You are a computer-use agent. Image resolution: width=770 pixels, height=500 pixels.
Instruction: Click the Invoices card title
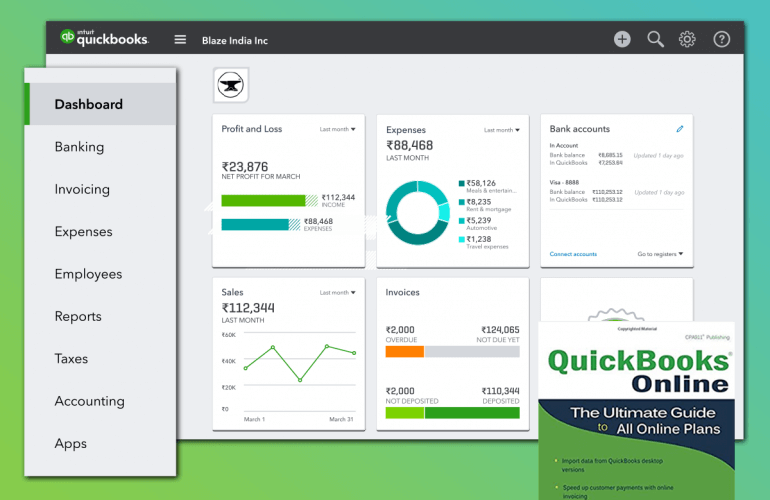[x=402, y=292]
